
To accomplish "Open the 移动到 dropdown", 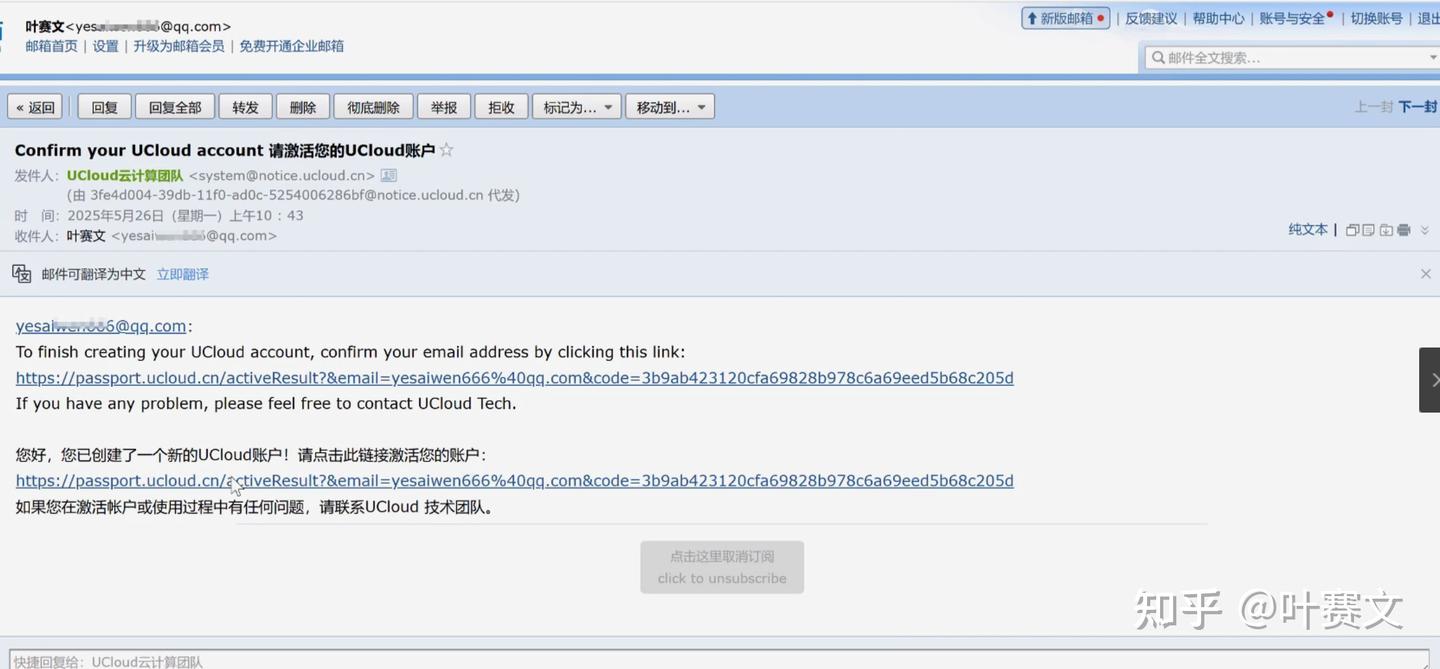I will pyautogui.click(x=670, y=107).
